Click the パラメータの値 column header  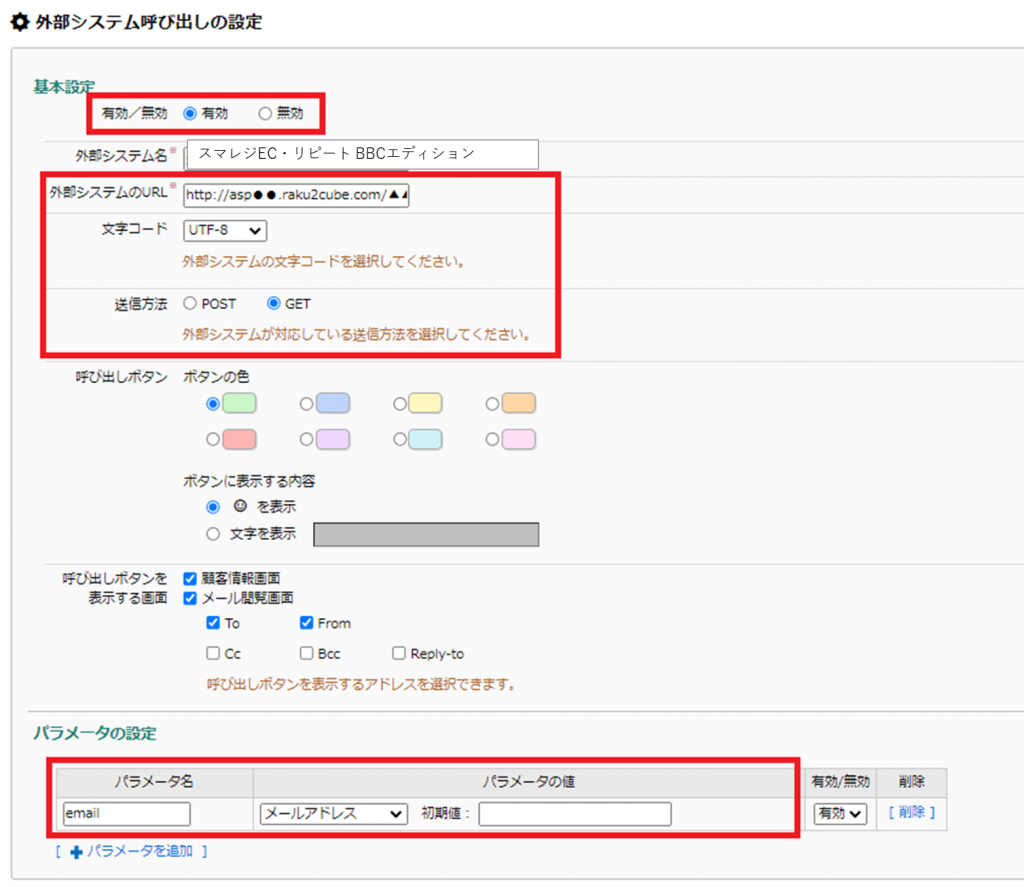coord(528,782)
